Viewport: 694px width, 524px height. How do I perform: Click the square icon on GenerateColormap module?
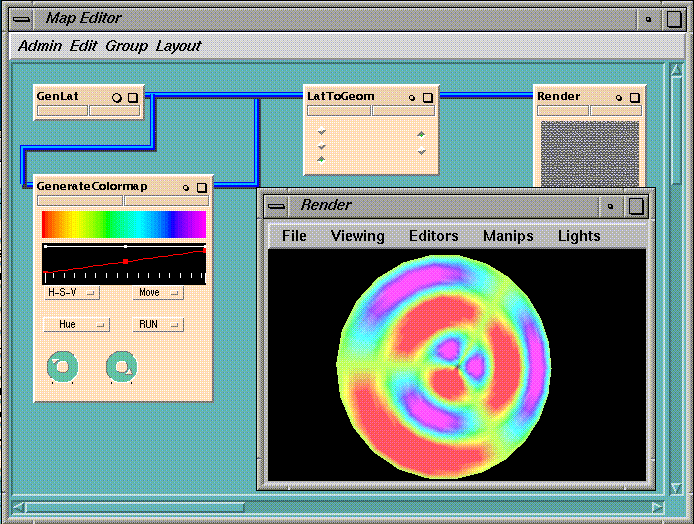click(201, 187)
